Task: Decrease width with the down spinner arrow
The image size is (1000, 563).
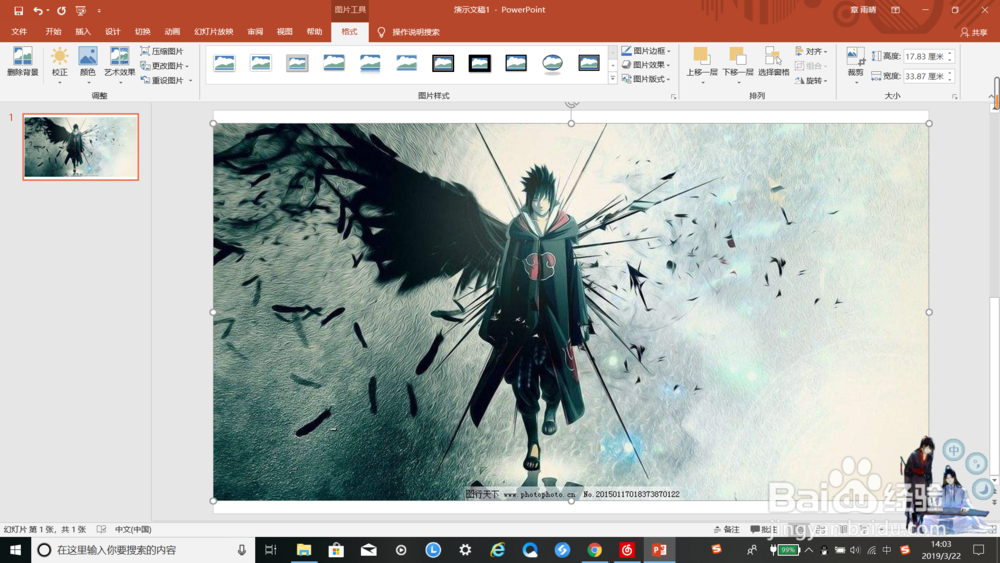Action: pos(950,79)
